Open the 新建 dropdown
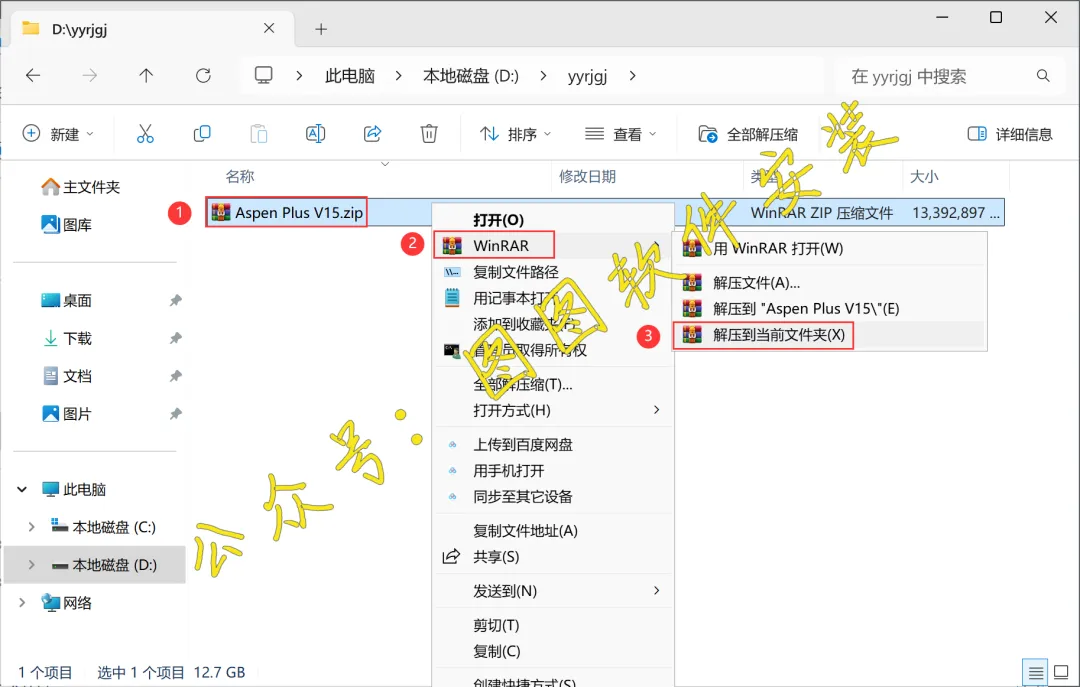Screen dimensions: 1080x687 pos(58,134)
